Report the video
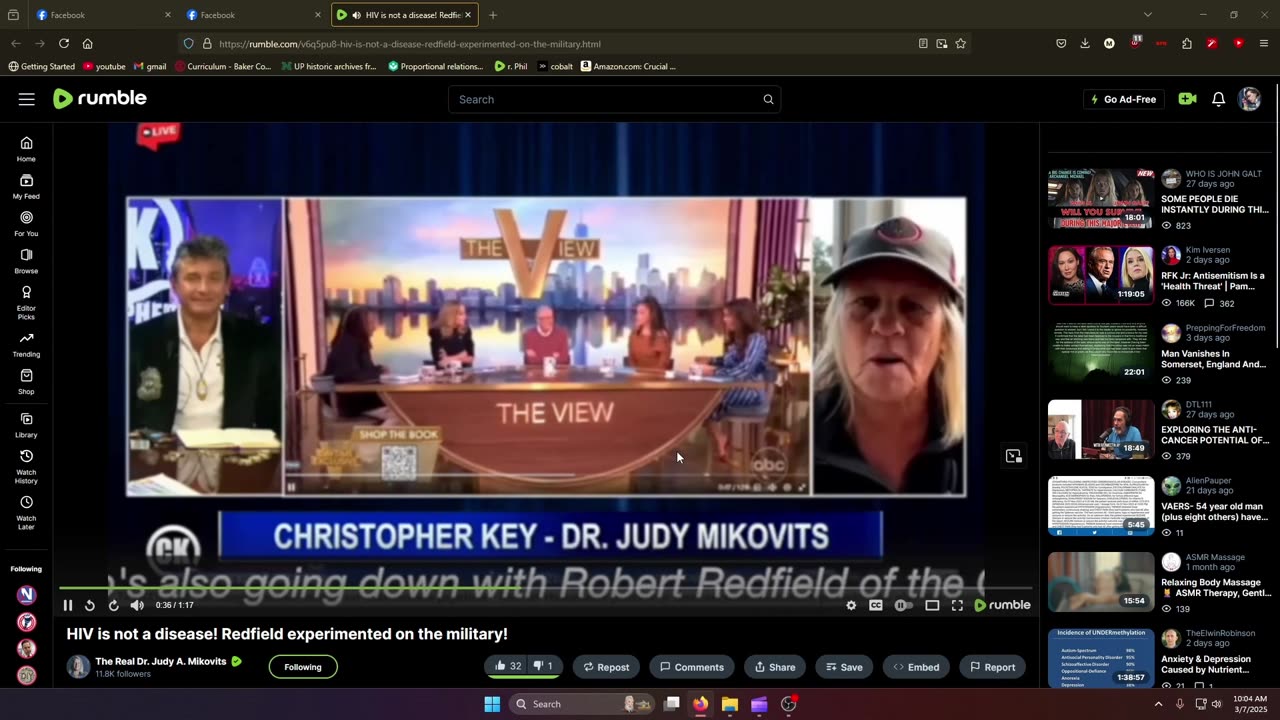This screenshot has height=720, width=1280. pyautogui.click(x=992, y=667)
